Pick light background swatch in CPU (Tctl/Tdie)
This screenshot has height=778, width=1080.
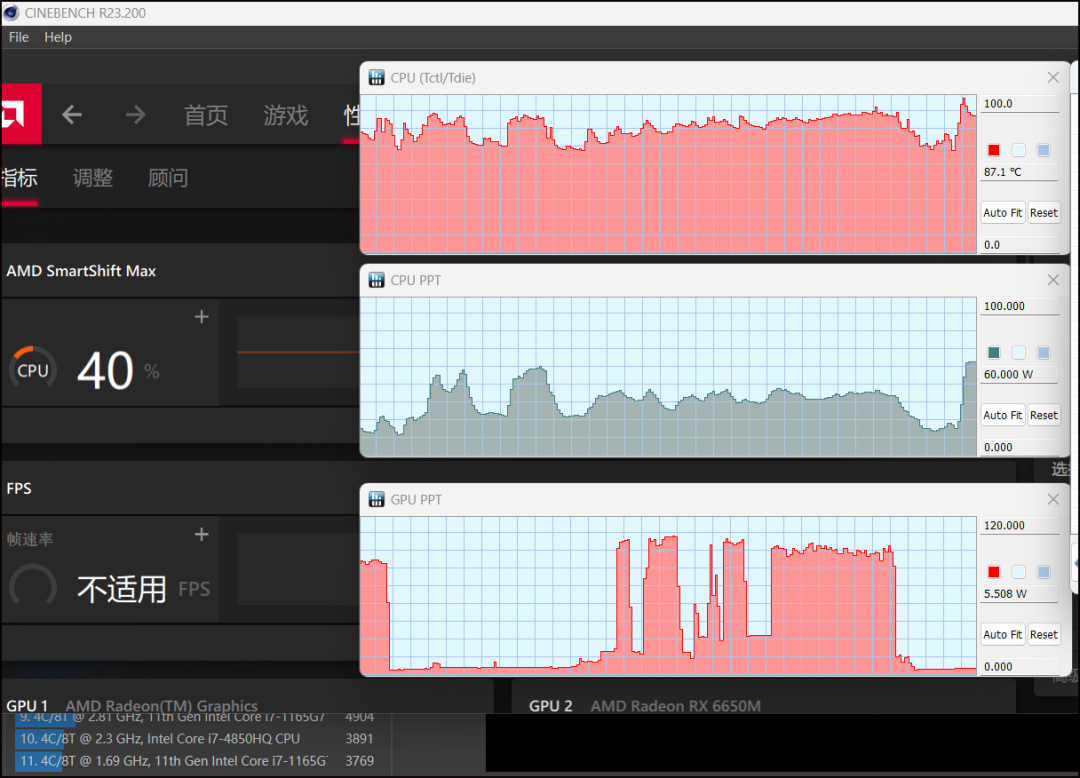pyautogui.click(x=1019, y=150)
